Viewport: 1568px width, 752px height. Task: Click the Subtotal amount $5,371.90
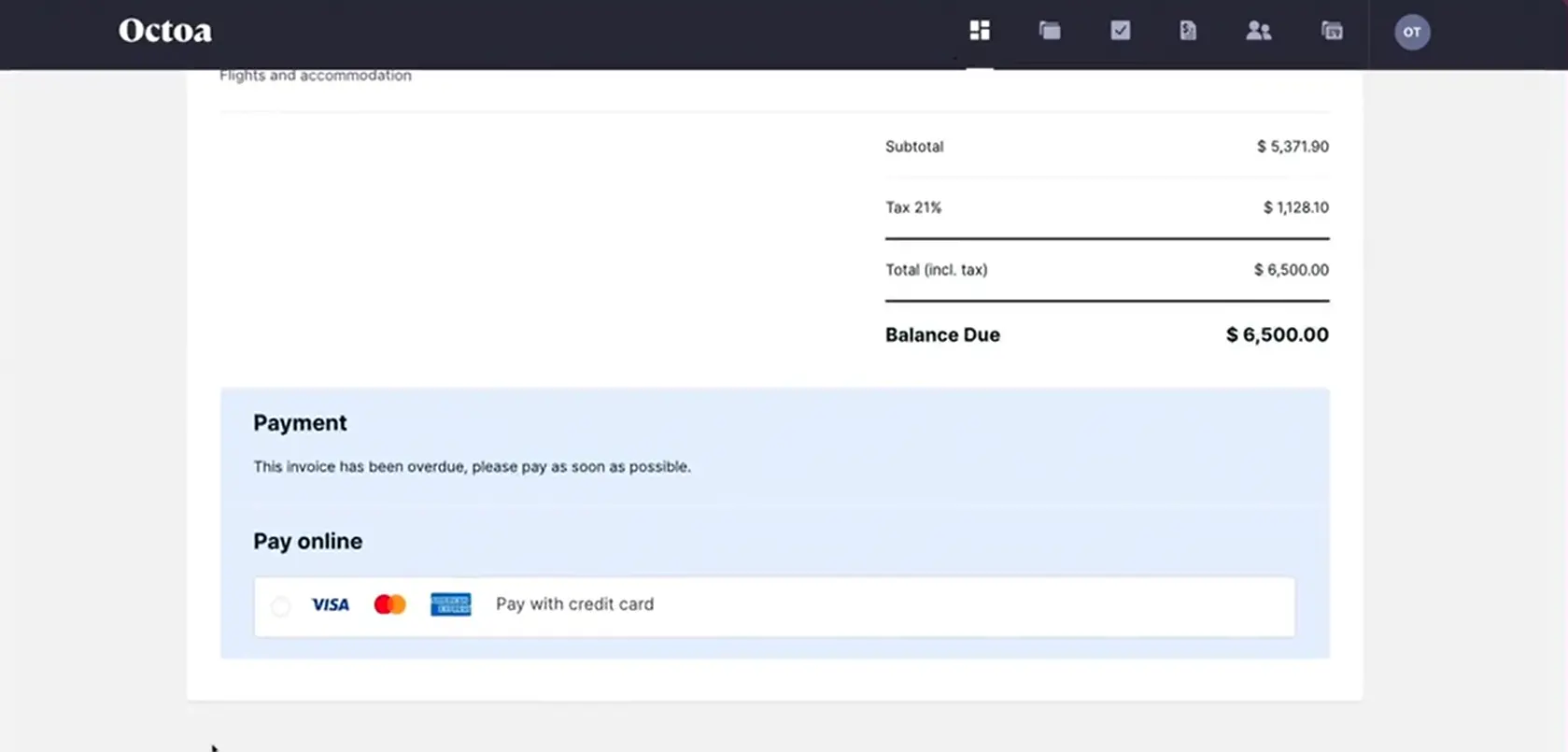(x=1292, y=147)
